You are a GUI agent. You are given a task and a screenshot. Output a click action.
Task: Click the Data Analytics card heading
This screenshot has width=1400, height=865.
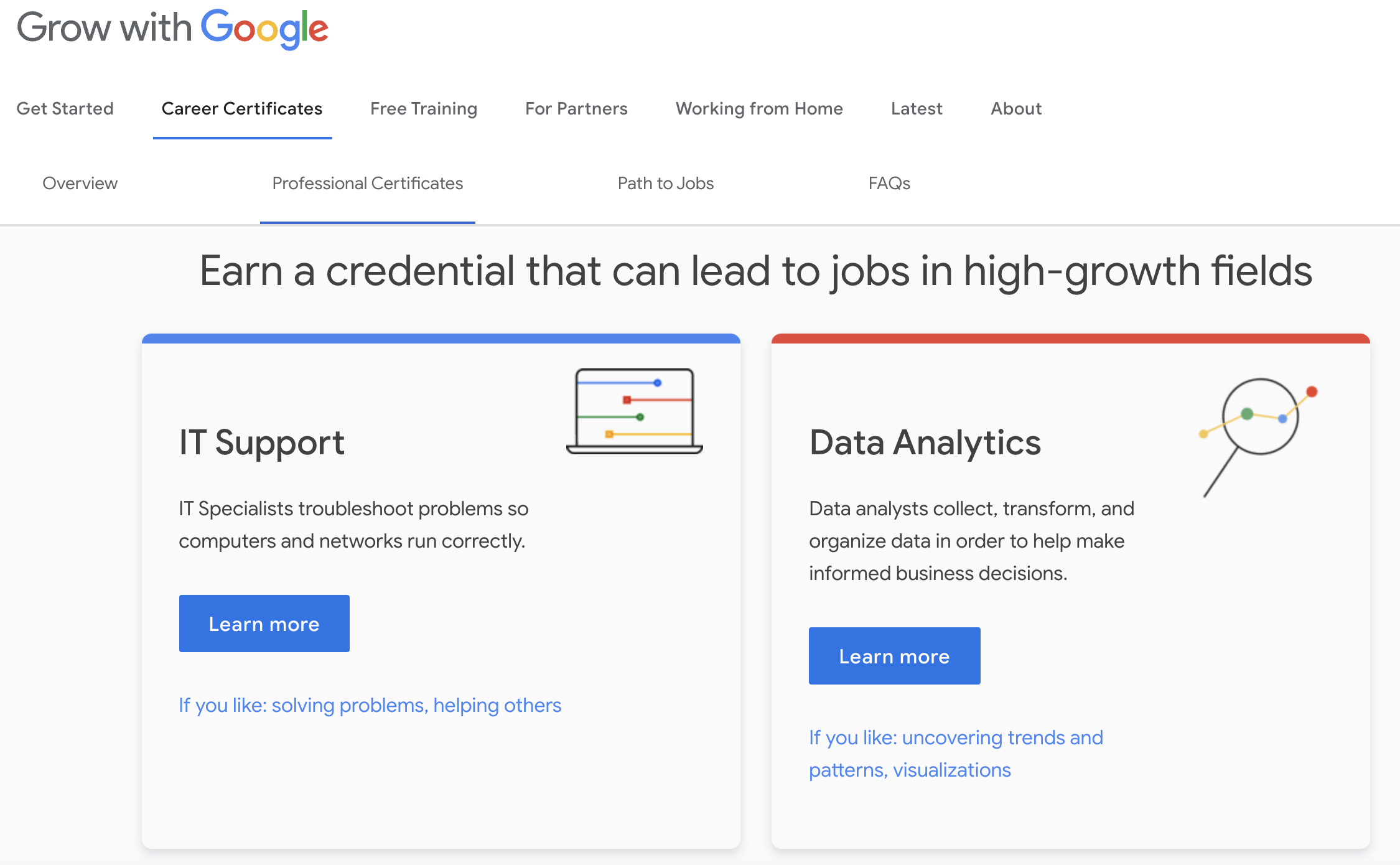925,442
